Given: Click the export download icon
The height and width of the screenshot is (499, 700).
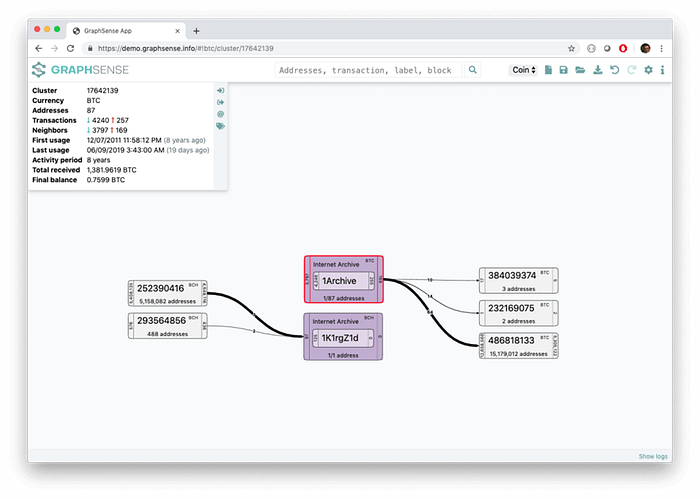Looking at the screenshot, I should [597, 70].
